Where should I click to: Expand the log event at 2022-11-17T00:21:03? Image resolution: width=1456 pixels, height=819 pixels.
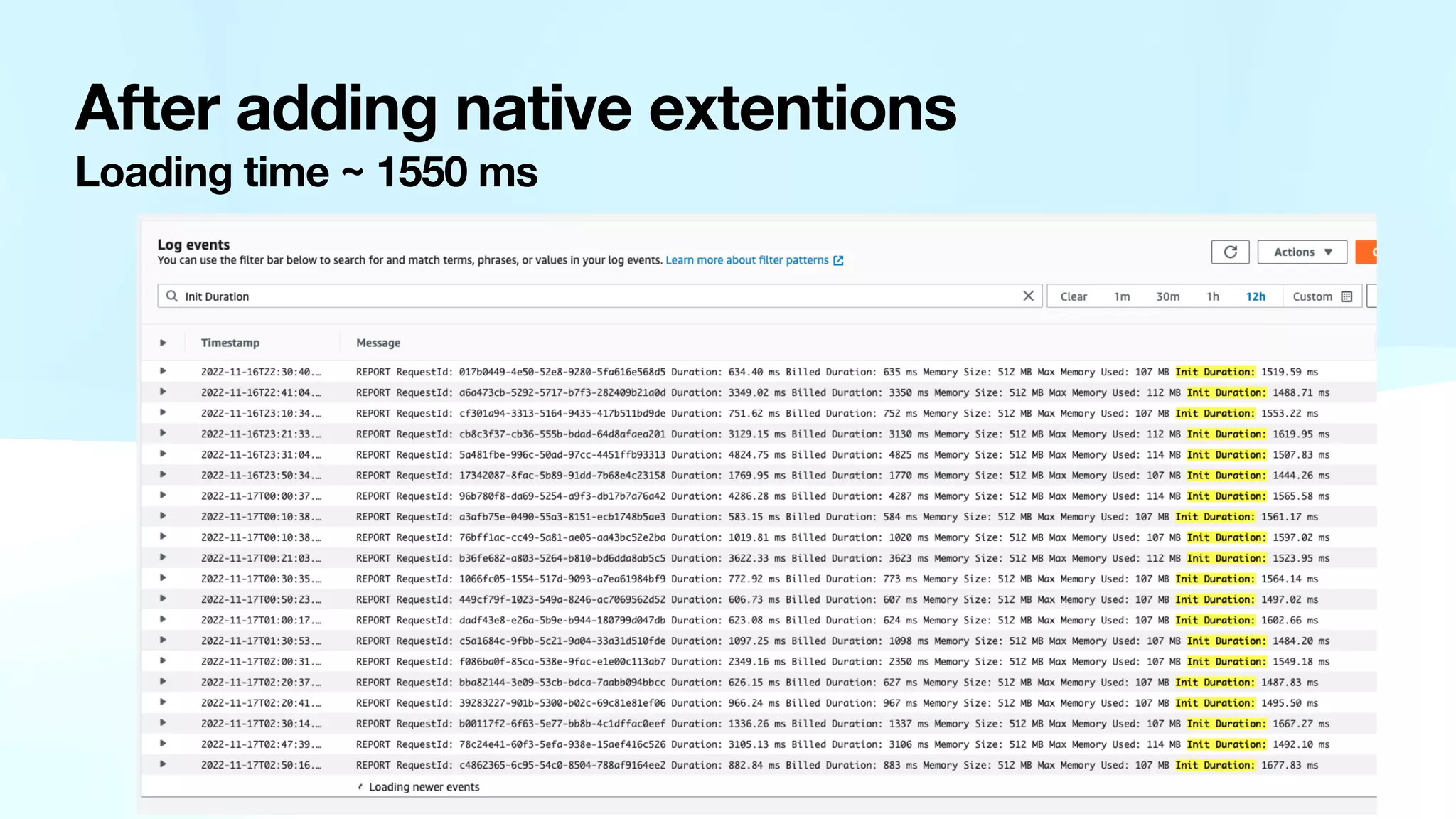pos(163,557)
